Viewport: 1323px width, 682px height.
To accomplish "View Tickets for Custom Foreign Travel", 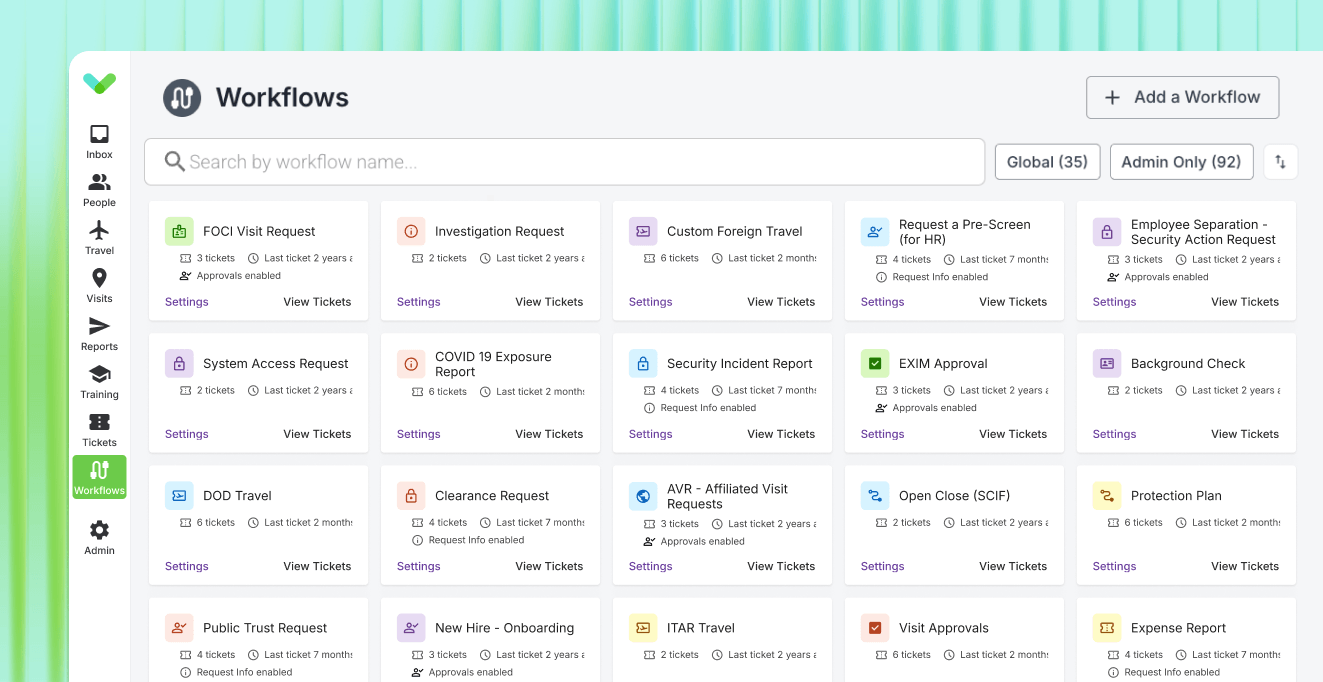I will tap(781, 302).
